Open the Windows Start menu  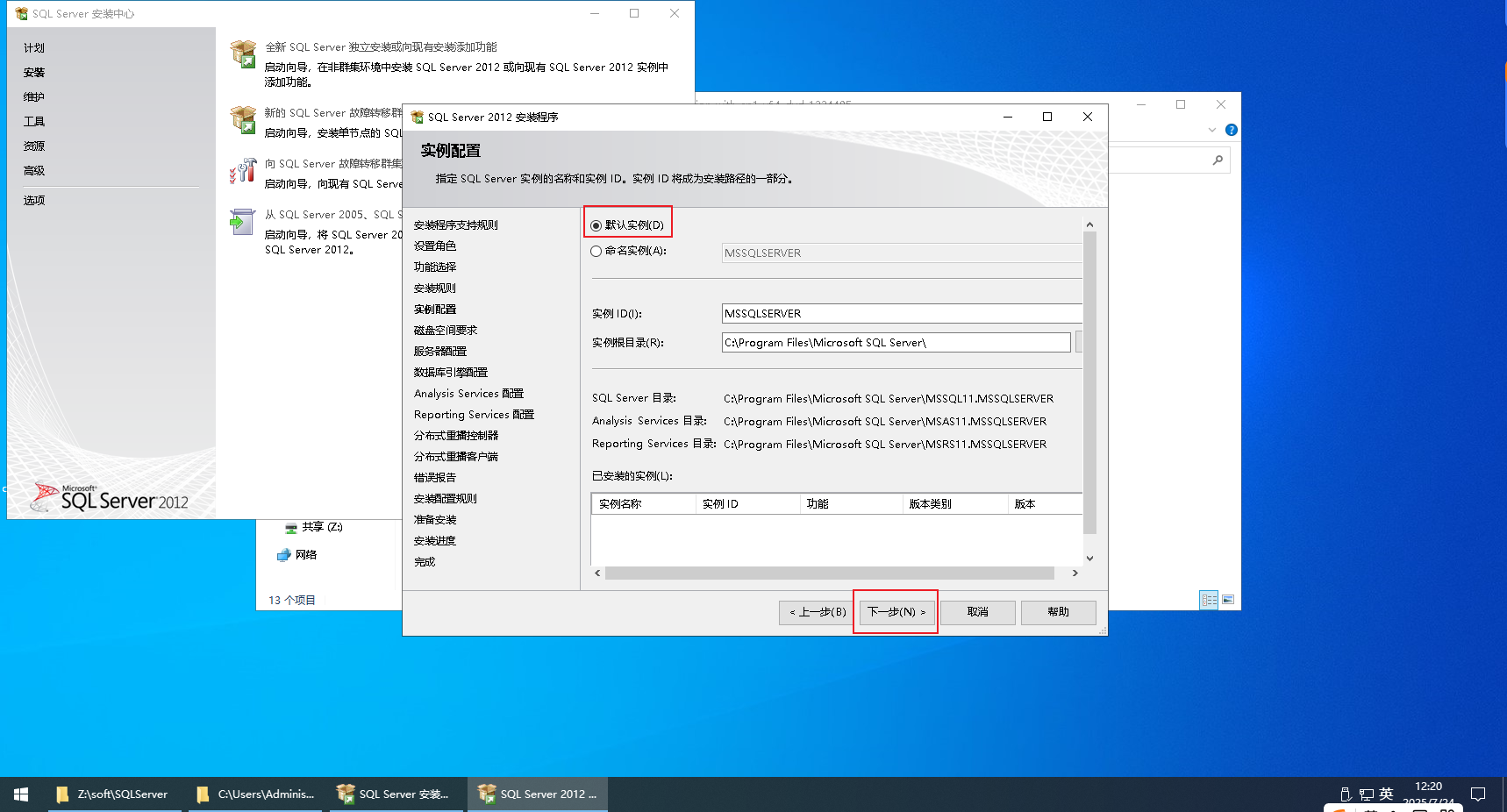(x=21, y=794)
